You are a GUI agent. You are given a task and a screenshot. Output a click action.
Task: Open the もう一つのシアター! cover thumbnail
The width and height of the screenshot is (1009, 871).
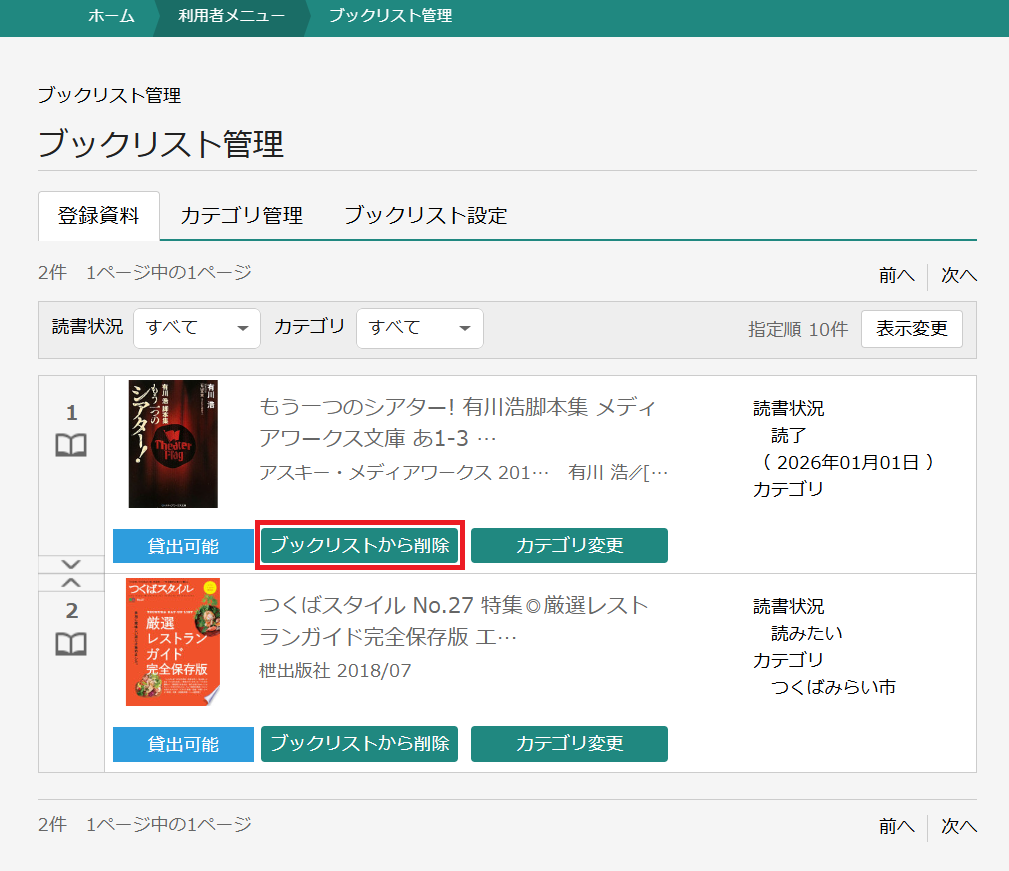173,444
